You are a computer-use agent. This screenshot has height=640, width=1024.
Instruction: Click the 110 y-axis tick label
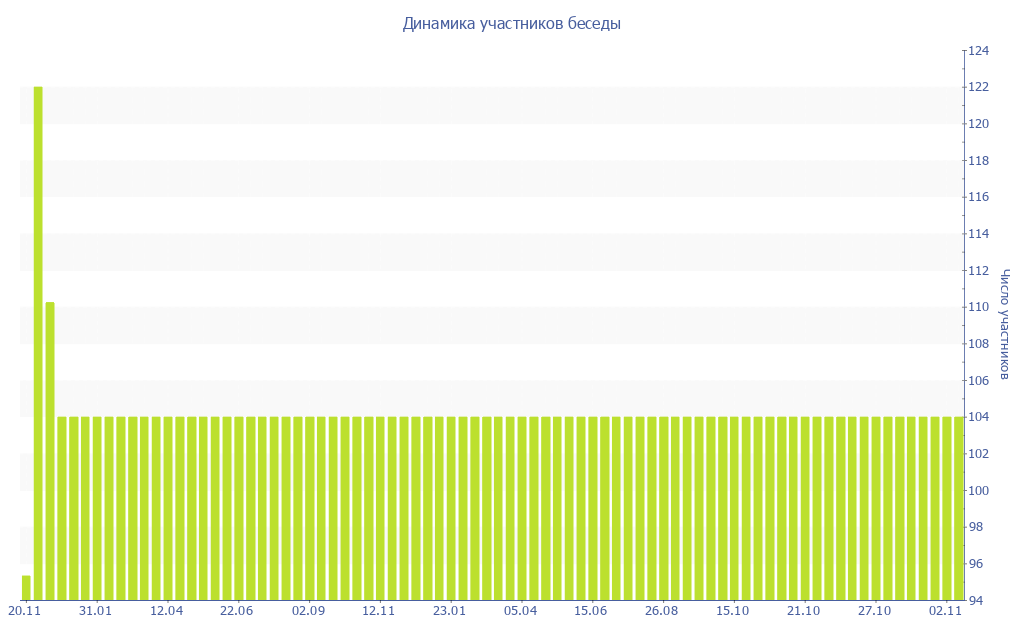[x=977, y=307]
